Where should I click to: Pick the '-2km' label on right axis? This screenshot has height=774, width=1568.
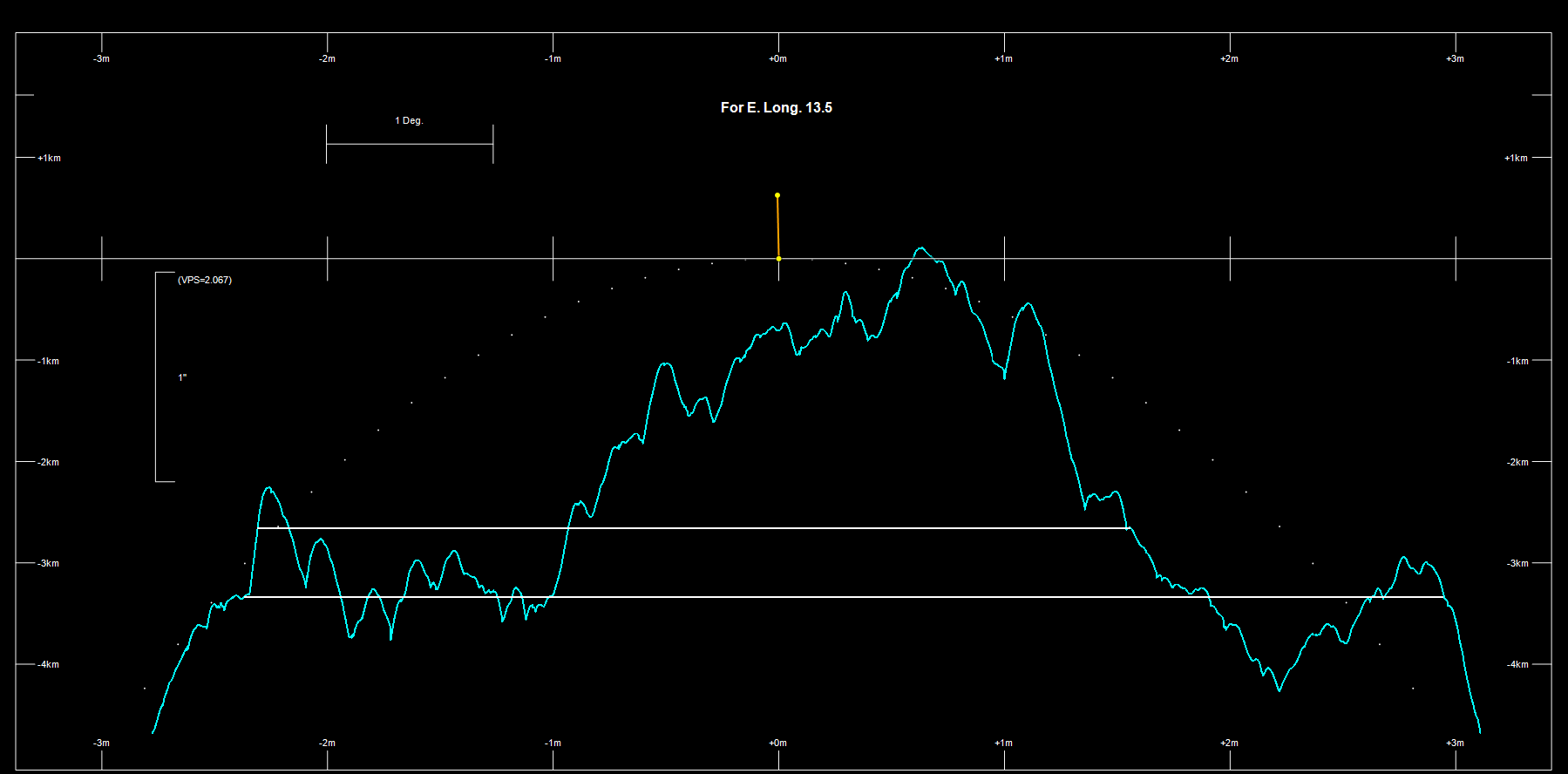[1517, 462]
